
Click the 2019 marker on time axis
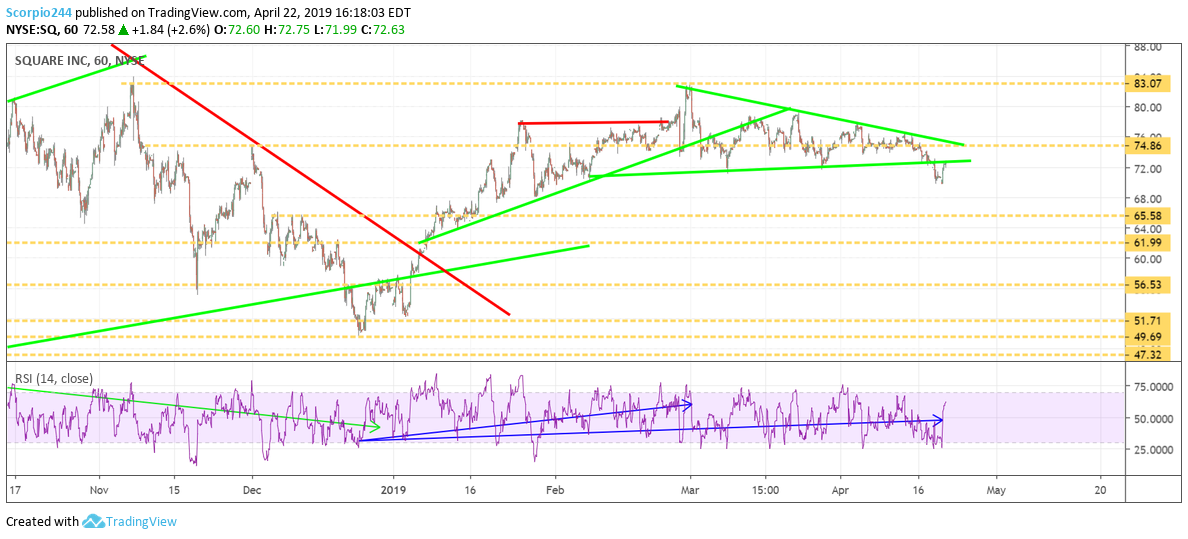pyautogui.click(x=394, y=491)
